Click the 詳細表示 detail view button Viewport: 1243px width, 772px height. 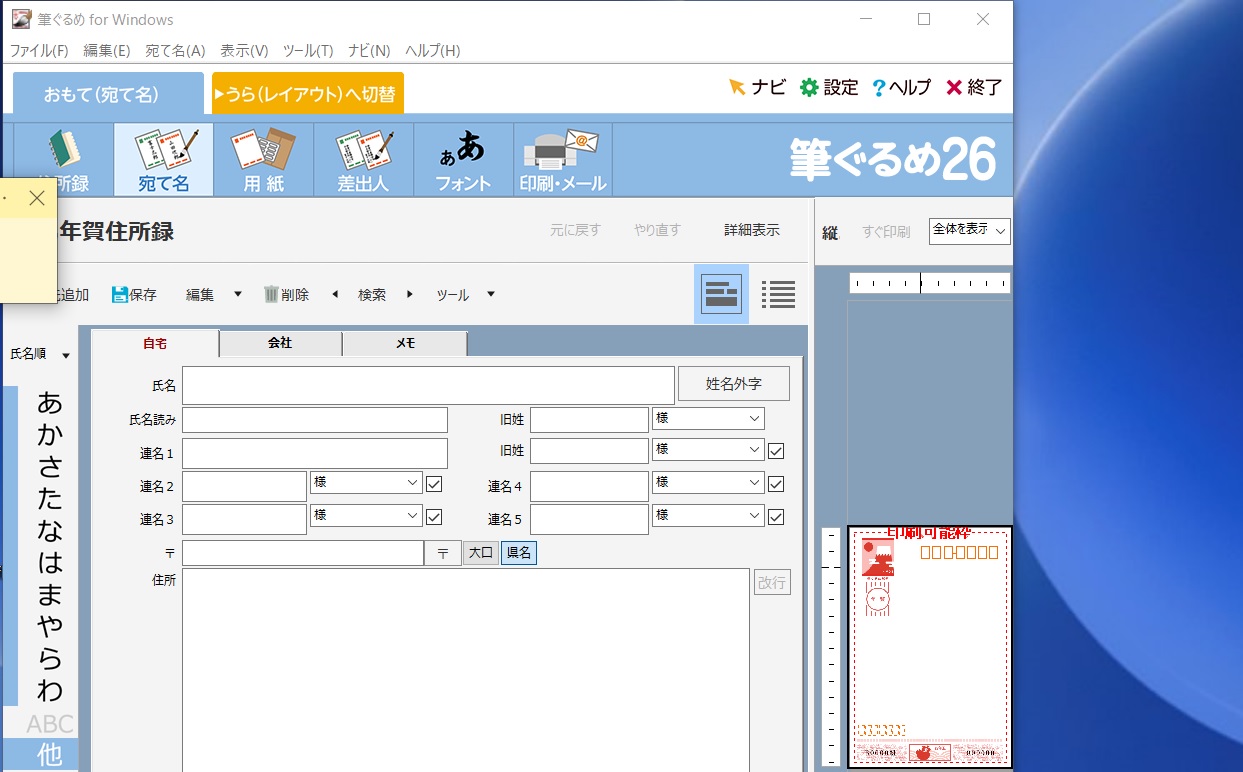[752, 230]
